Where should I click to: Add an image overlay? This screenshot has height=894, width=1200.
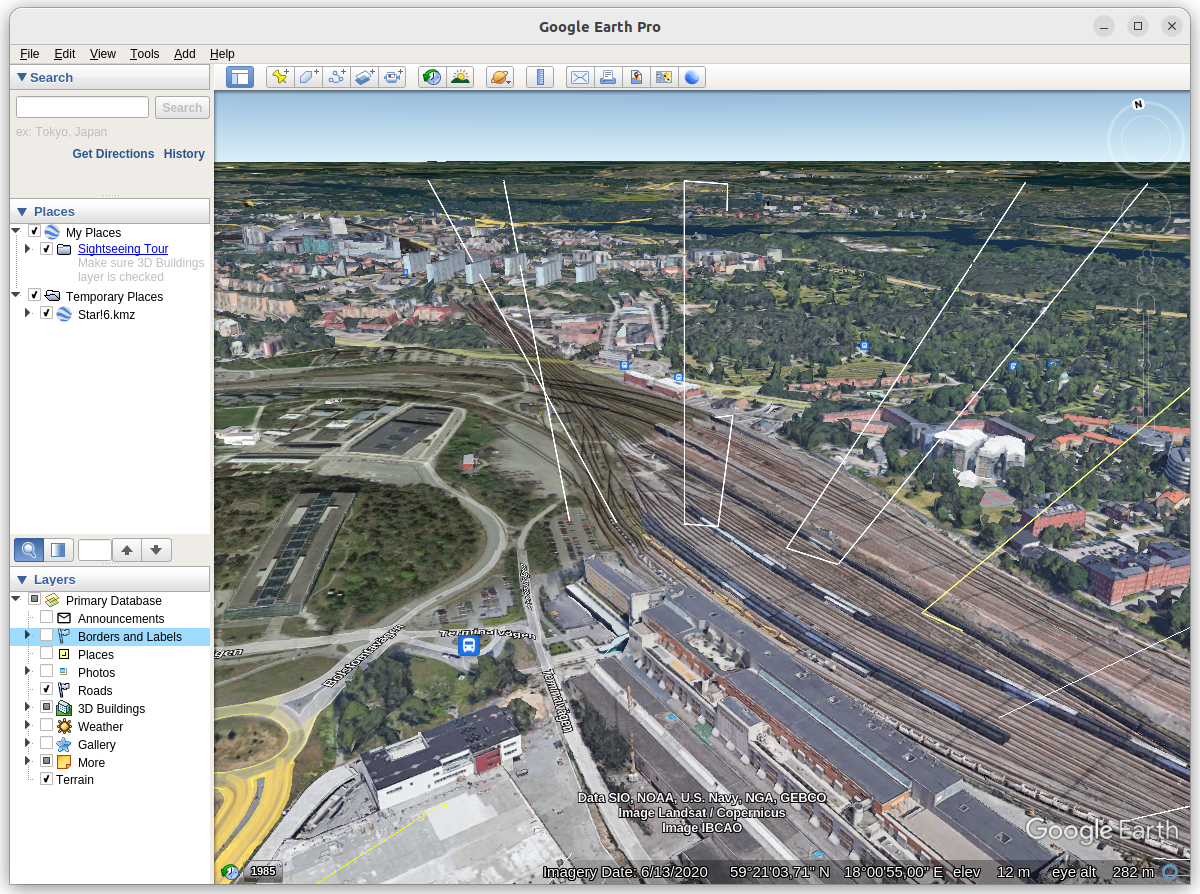click(364, 77)
